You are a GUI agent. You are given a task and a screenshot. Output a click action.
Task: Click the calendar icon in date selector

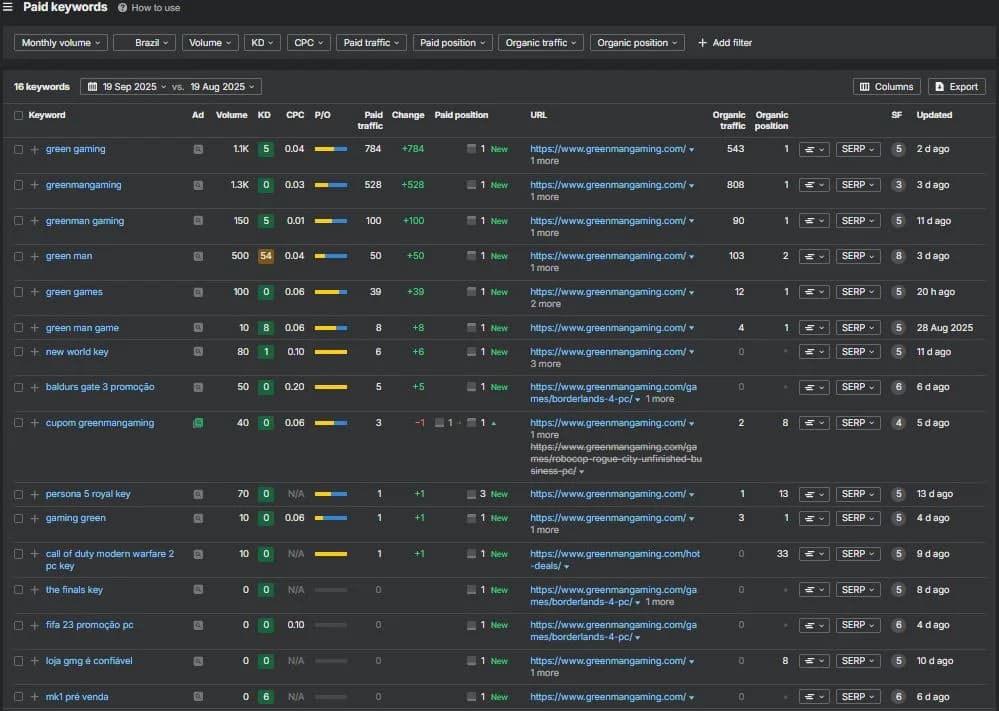tap(92, 87)
